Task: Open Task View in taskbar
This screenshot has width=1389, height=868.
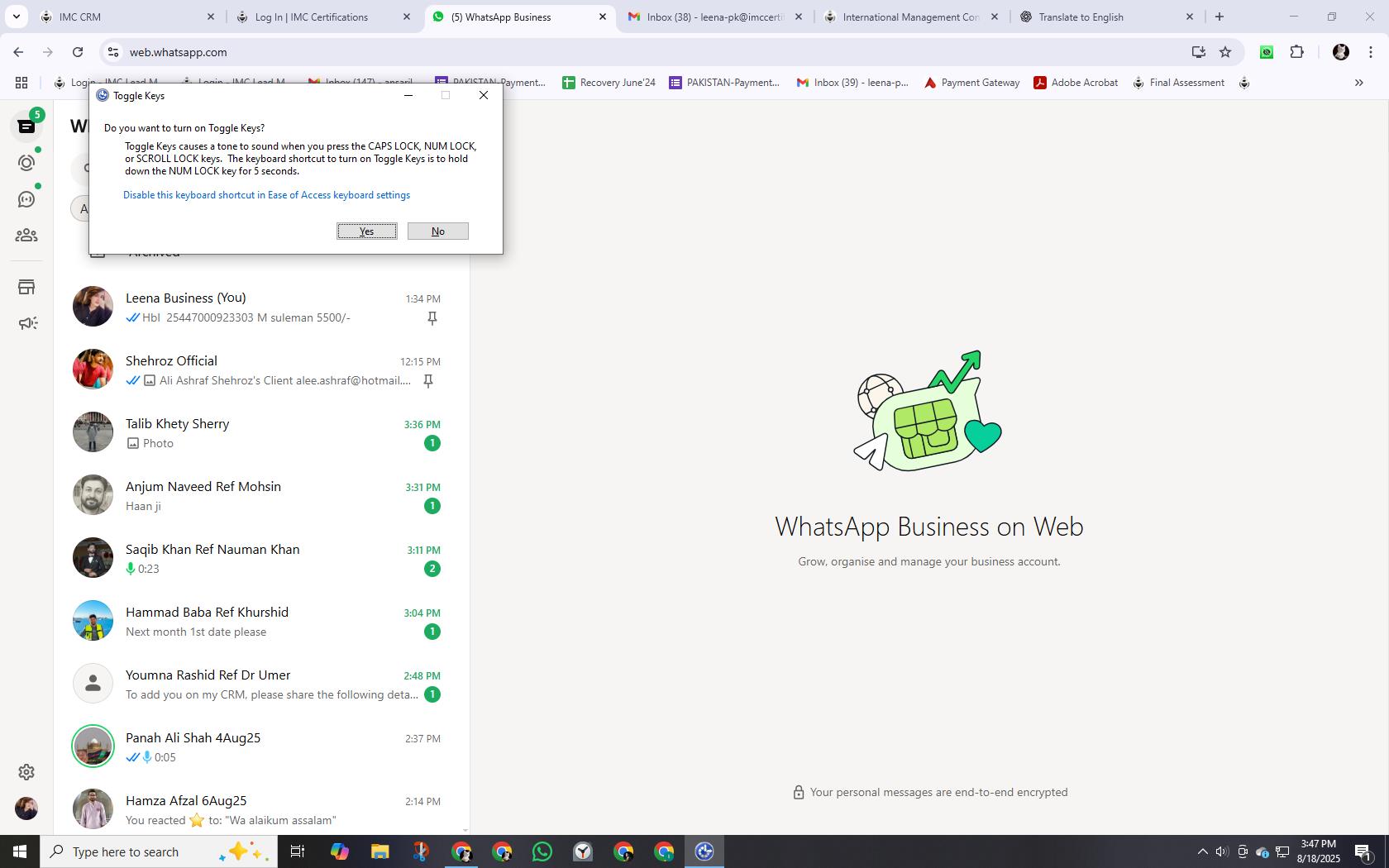Action: pyautogui.click(x=298, y=851)
